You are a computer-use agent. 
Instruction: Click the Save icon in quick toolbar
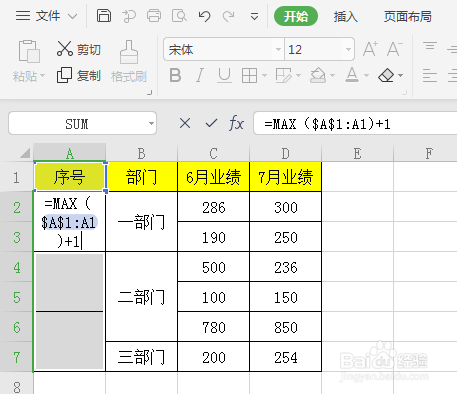pos(104,16)
